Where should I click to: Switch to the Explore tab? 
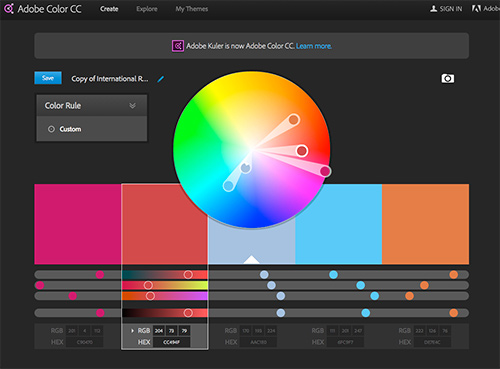pyautogui.click(x=147, y=9)
